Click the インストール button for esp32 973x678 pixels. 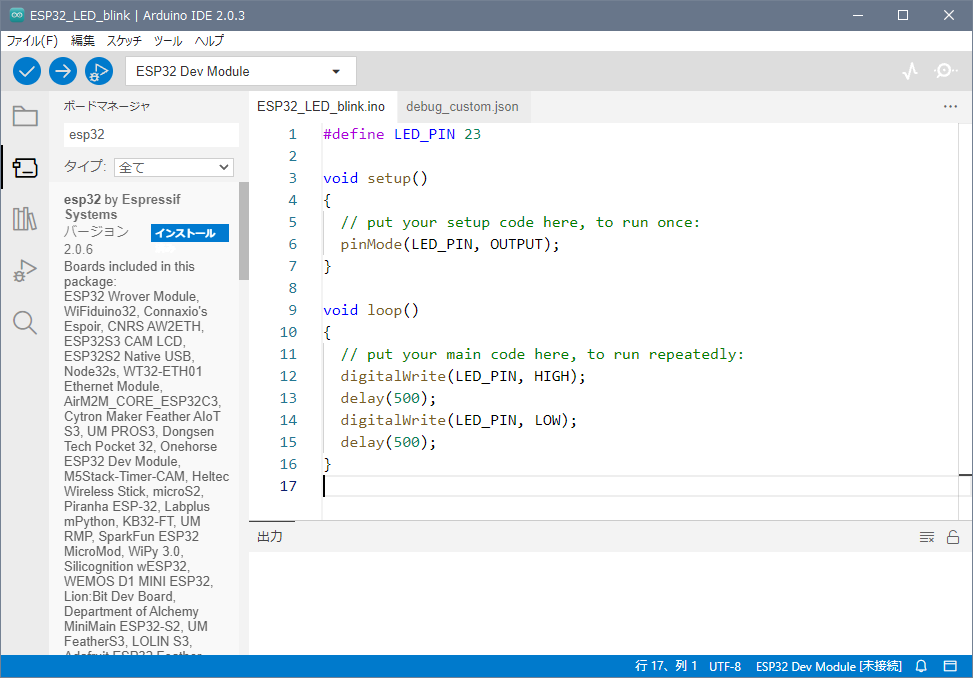point(190,233)
